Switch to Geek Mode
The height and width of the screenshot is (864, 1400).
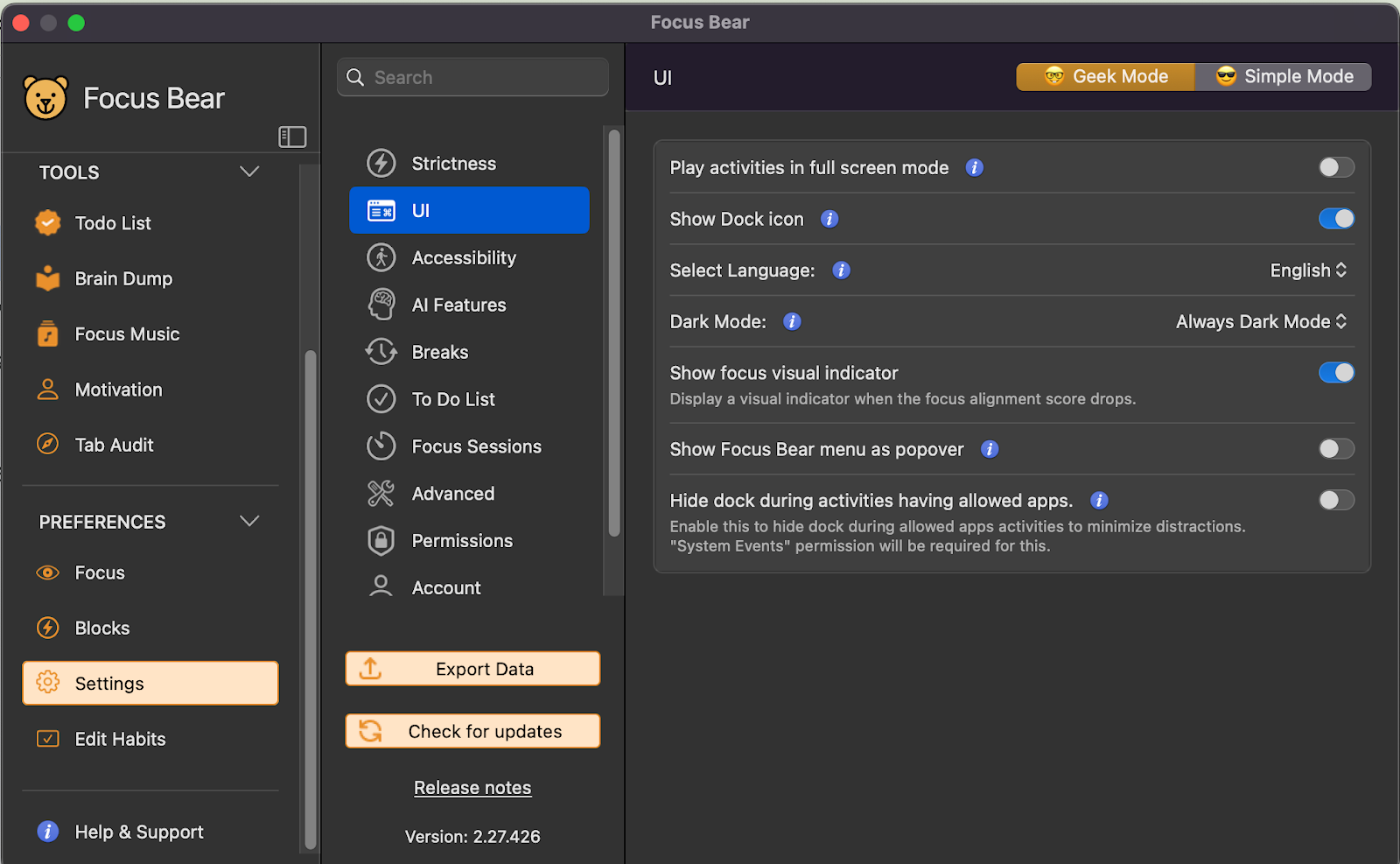[x=1105, y=77]
